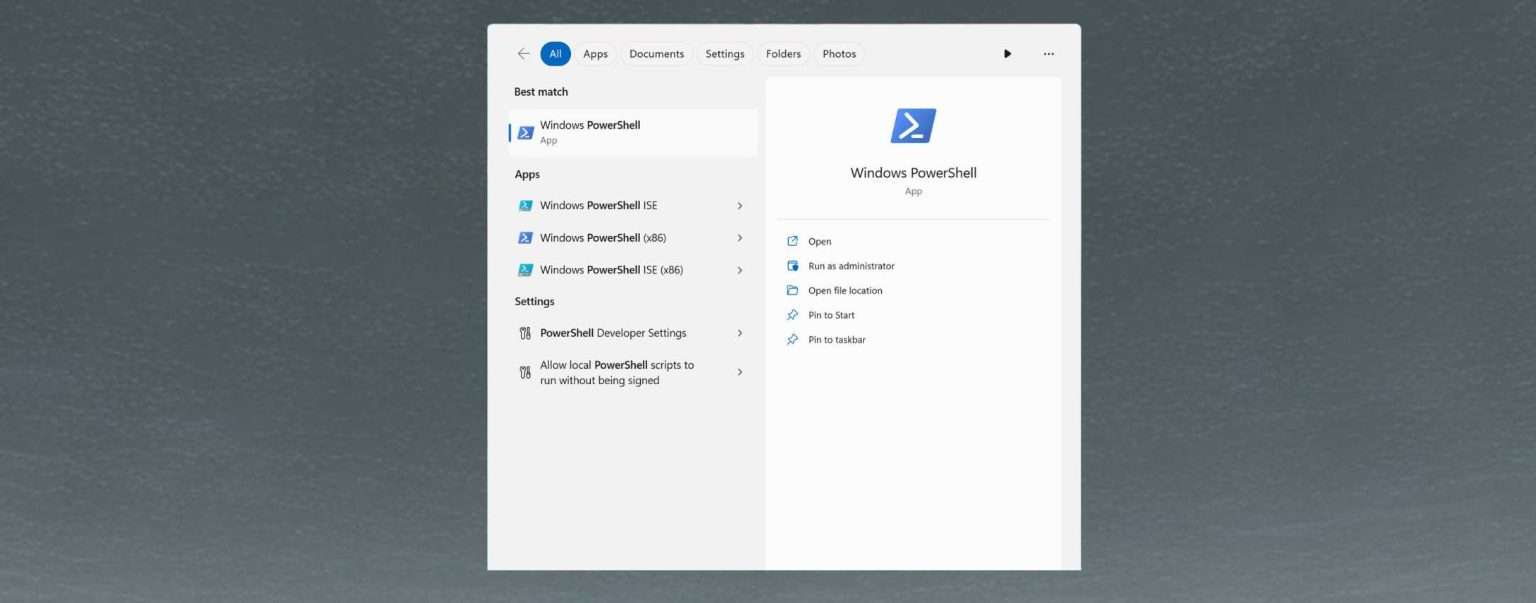Click the Windows PowerShell ISE app icon
1536x603 pixels.
525,206
